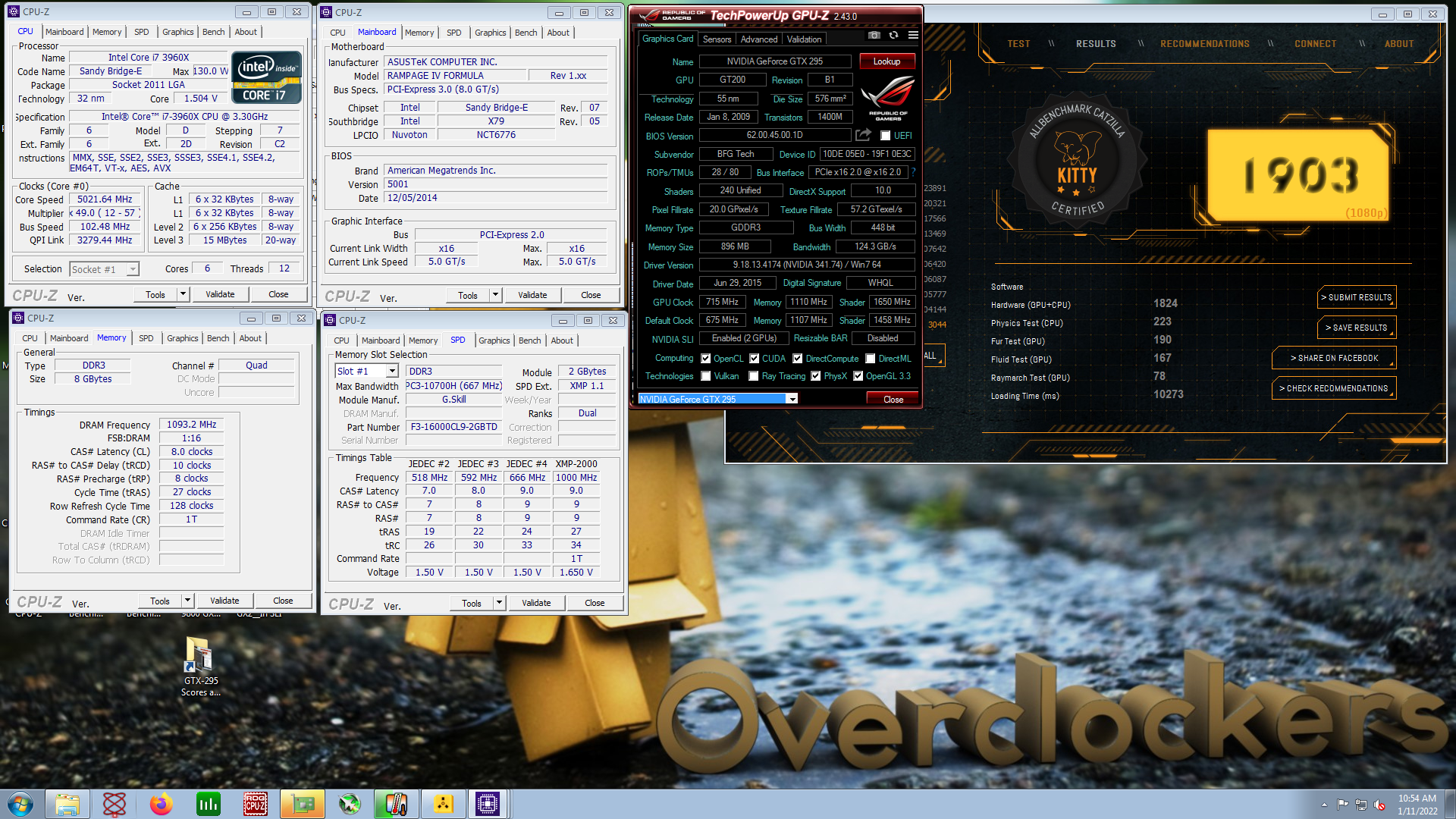Open the GPU selector NVIDIA GeForce GTX 295 dropdown
The width and height of the screenshot is (1456, 819).
click(717, 399)
